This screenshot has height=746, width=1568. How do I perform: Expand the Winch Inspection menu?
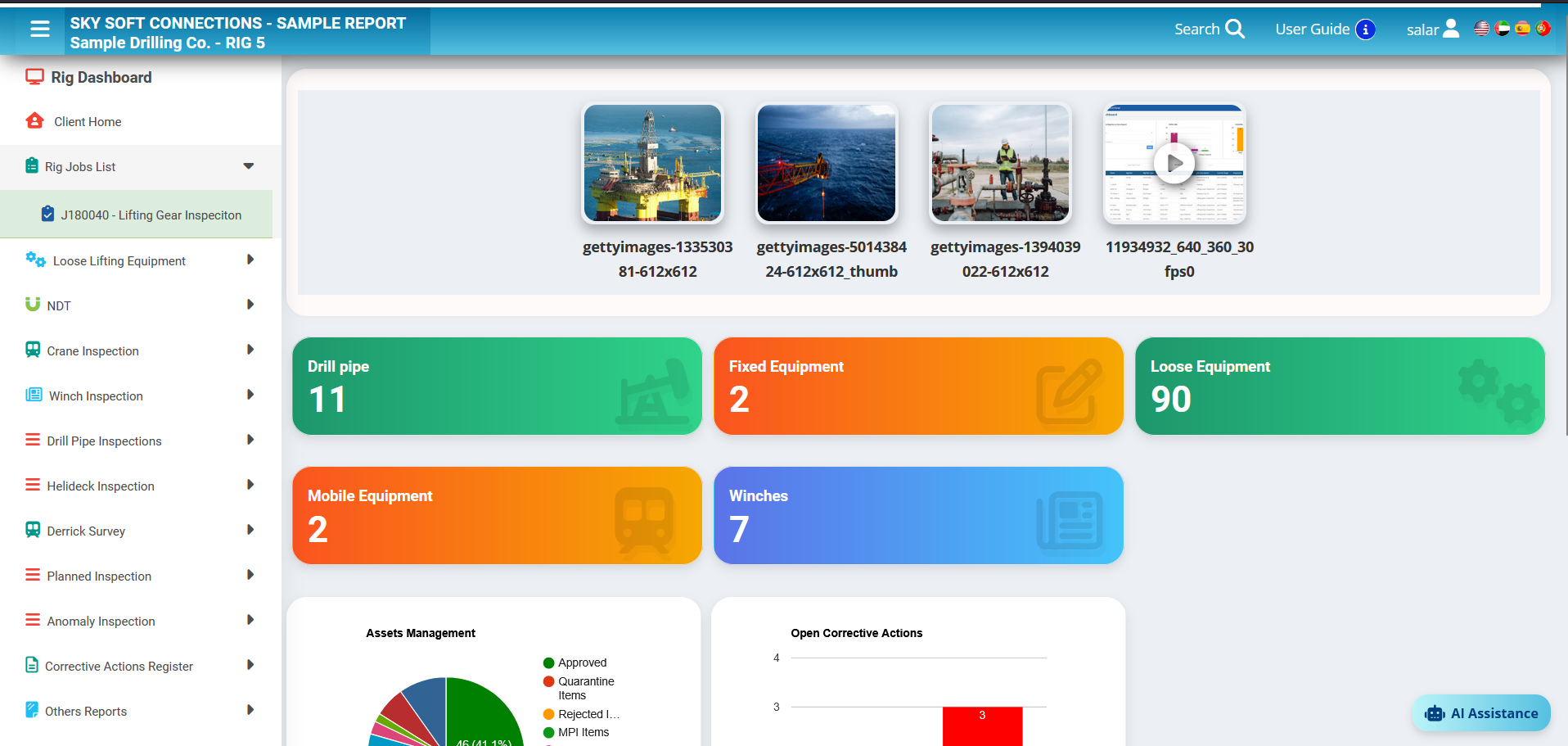point(250,395)
